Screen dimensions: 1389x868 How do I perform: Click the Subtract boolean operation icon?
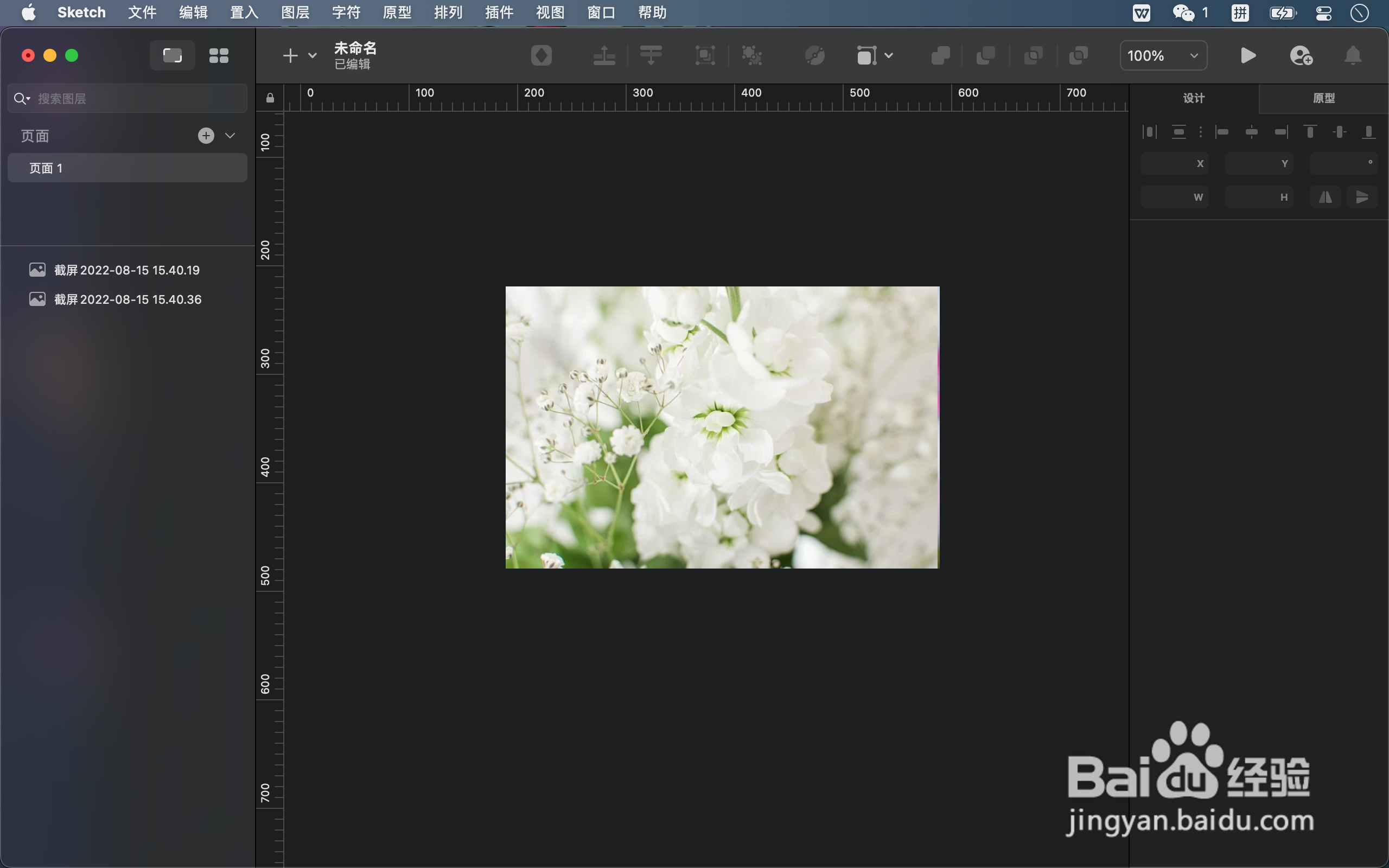coord(985,56)
